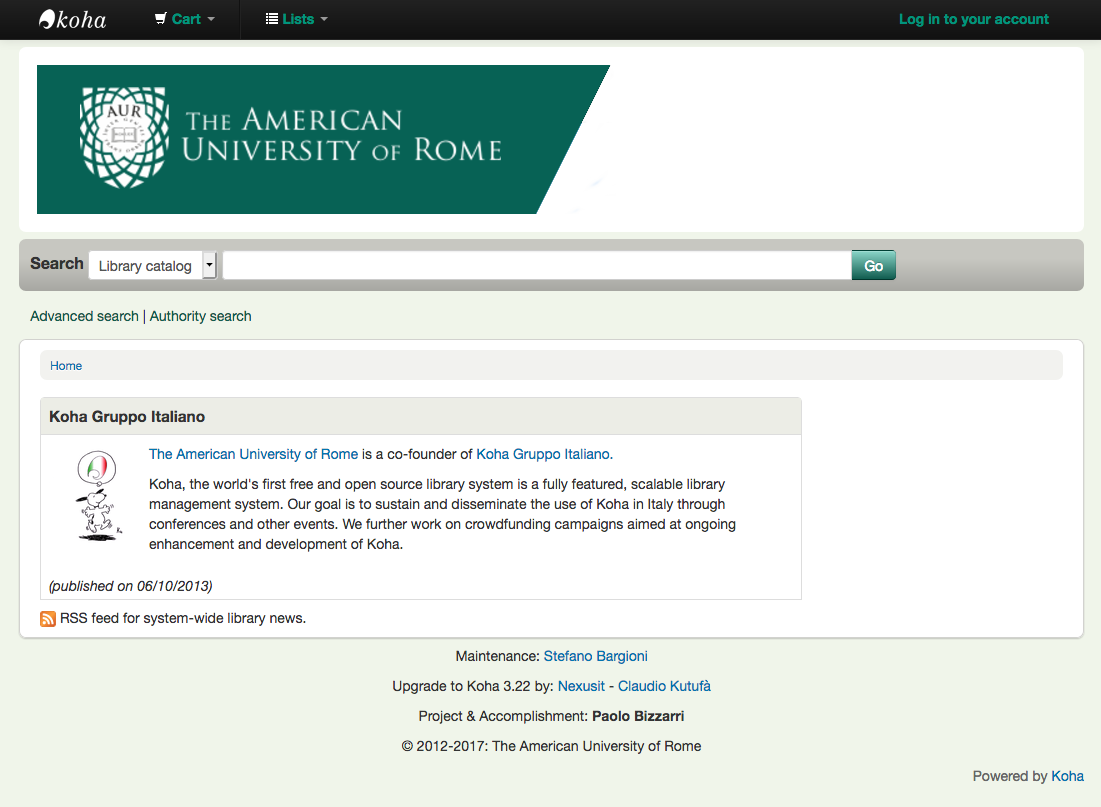Click the American University of Rome banner

pos(323,139)
